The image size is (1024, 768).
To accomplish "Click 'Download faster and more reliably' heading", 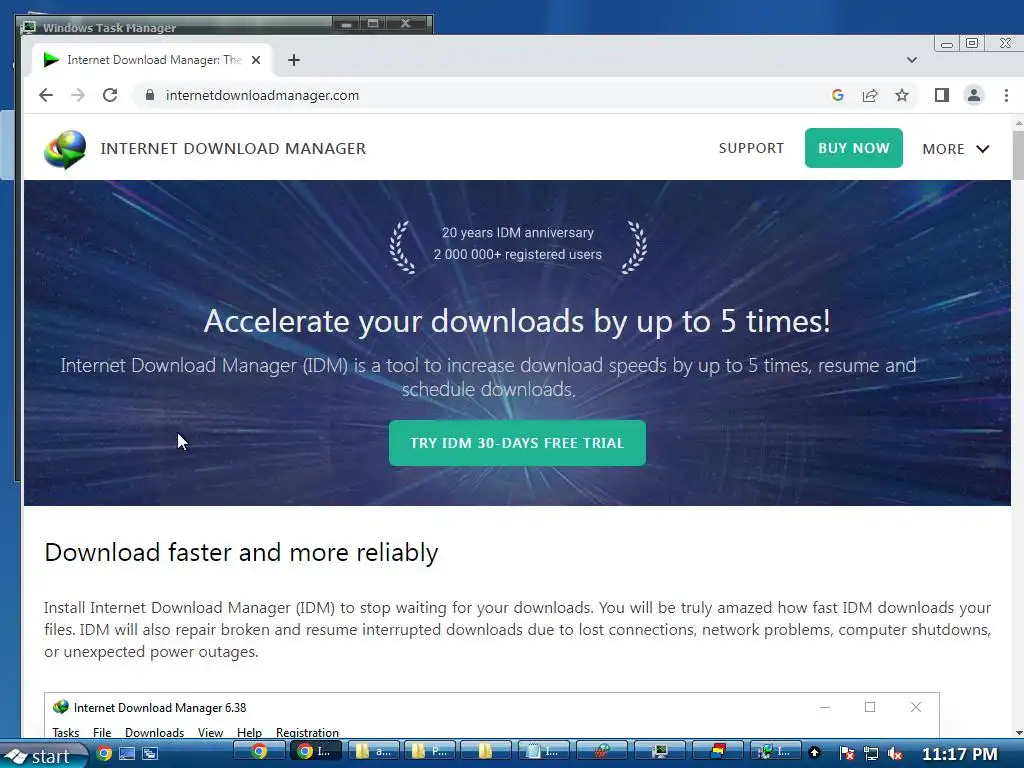I will click(x=241, y=552).
